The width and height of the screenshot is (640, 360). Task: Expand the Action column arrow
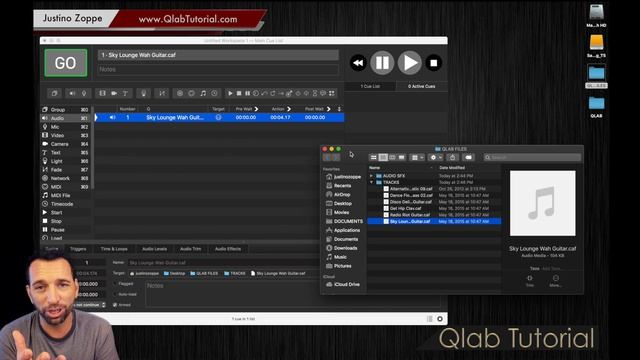tap(289, 109)
